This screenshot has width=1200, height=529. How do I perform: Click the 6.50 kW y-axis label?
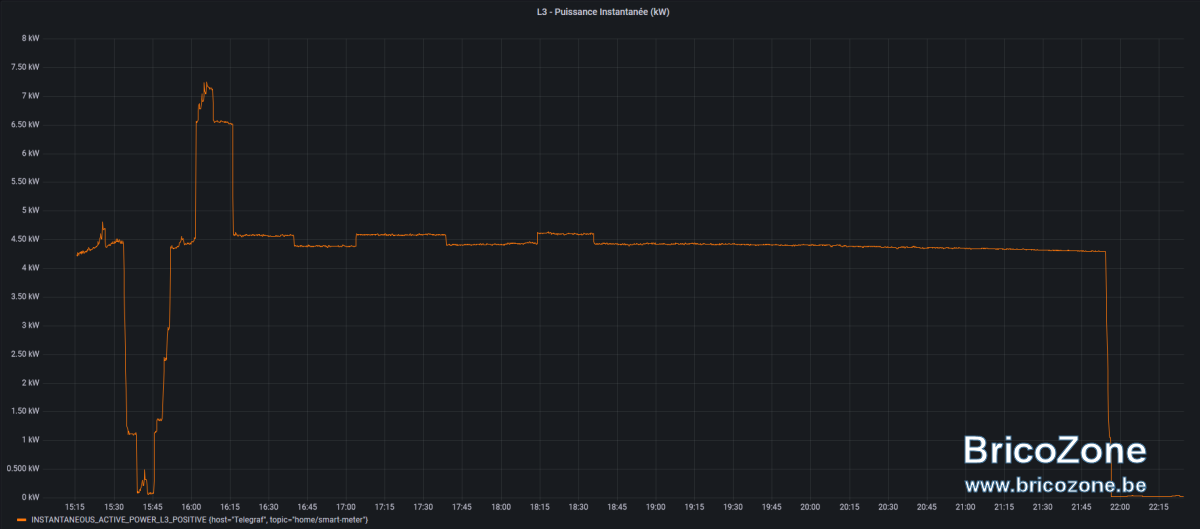coord(25,125)
